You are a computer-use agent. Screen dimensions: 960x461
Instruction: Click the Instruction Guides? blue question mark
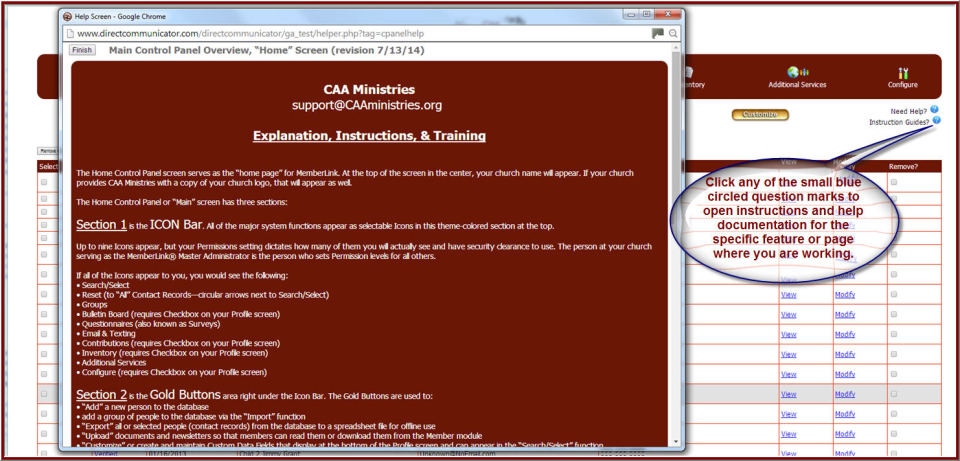pyautogui.click(x=936, y=121)
